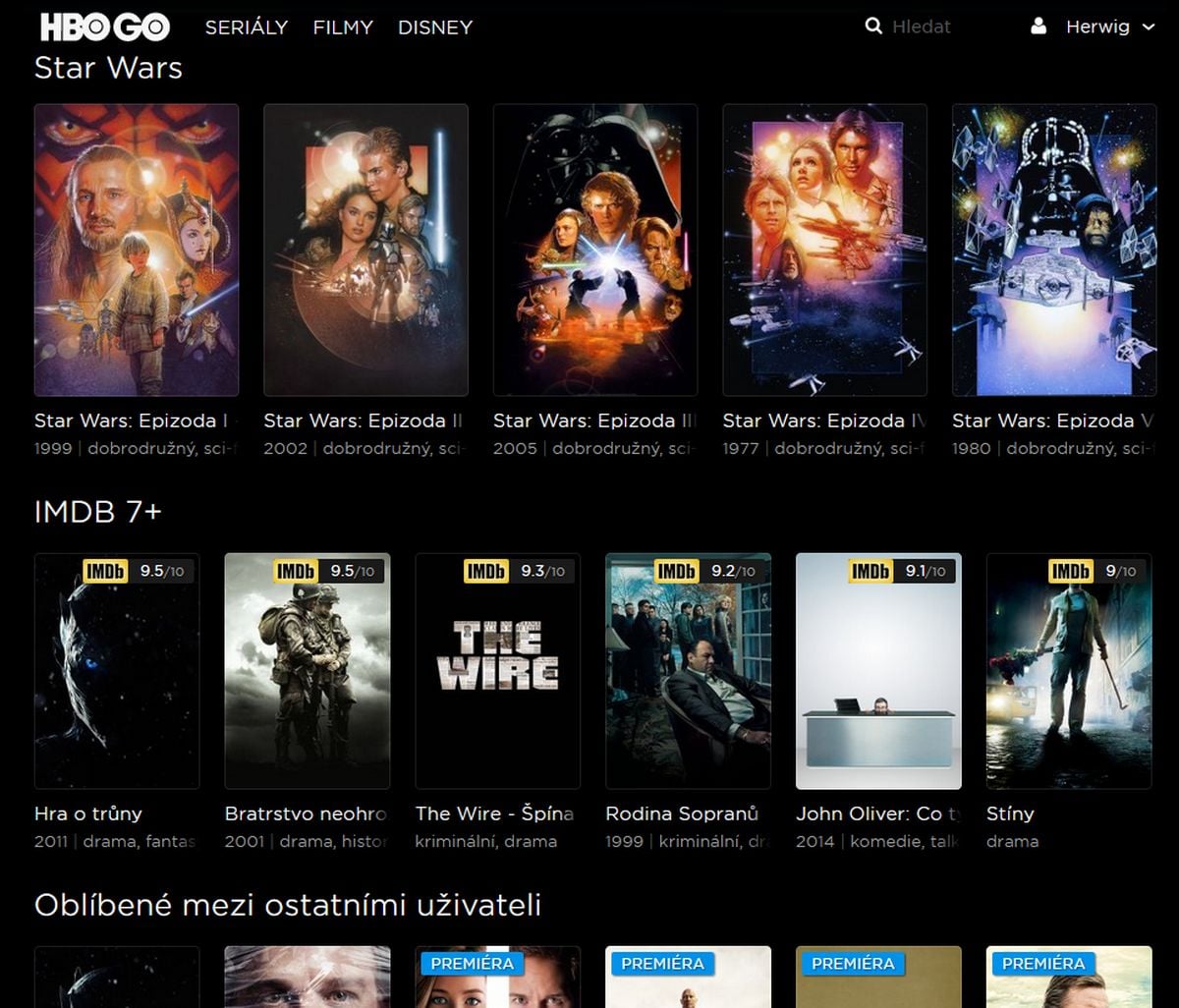Expand the Herwig account dropdown arrow
Image resolution: width=1179 pixels, height=1008 pixels.
coord(1149,28)
